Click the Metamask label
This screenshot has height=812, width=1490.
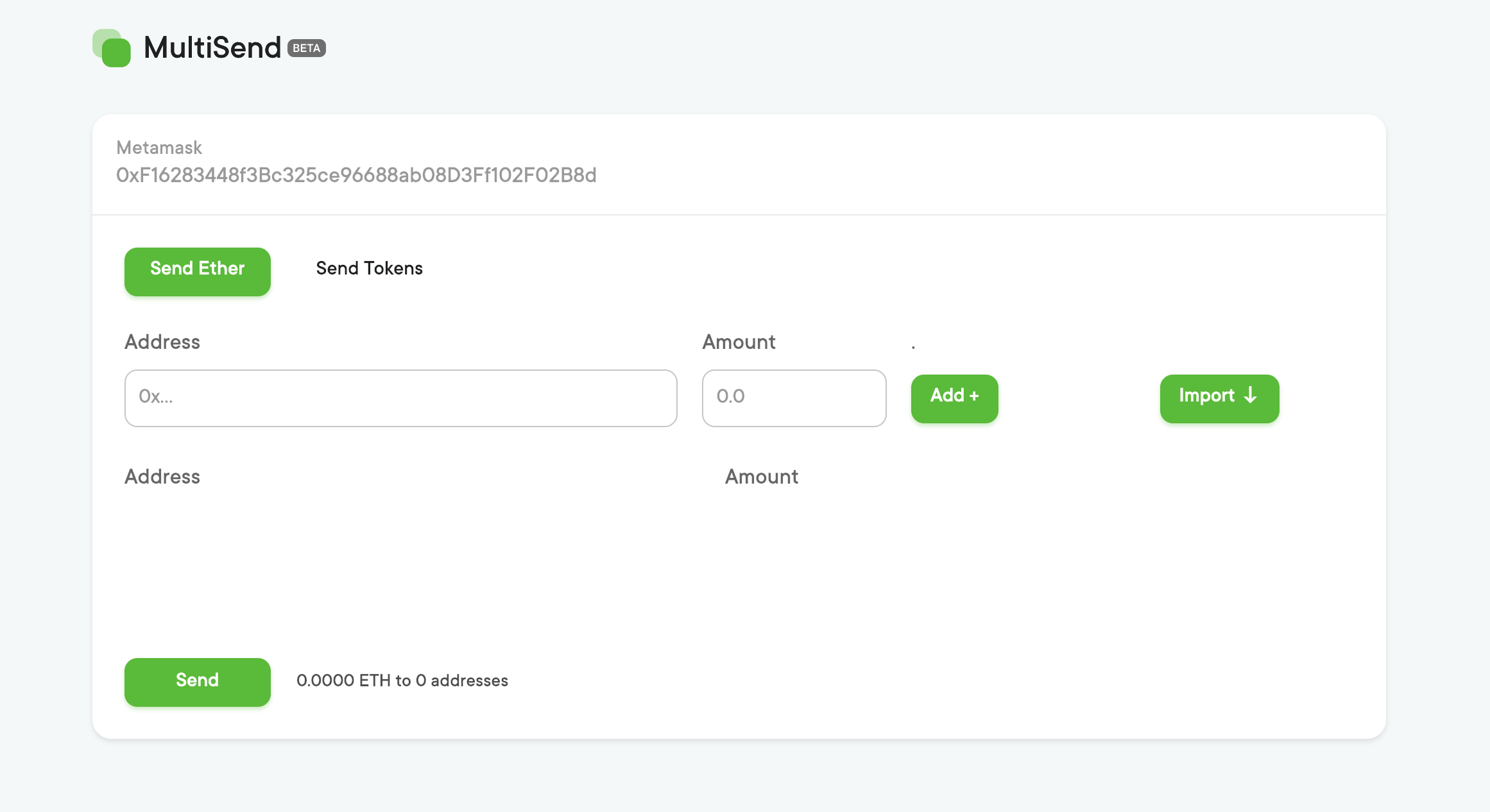(x=159, y=148)
